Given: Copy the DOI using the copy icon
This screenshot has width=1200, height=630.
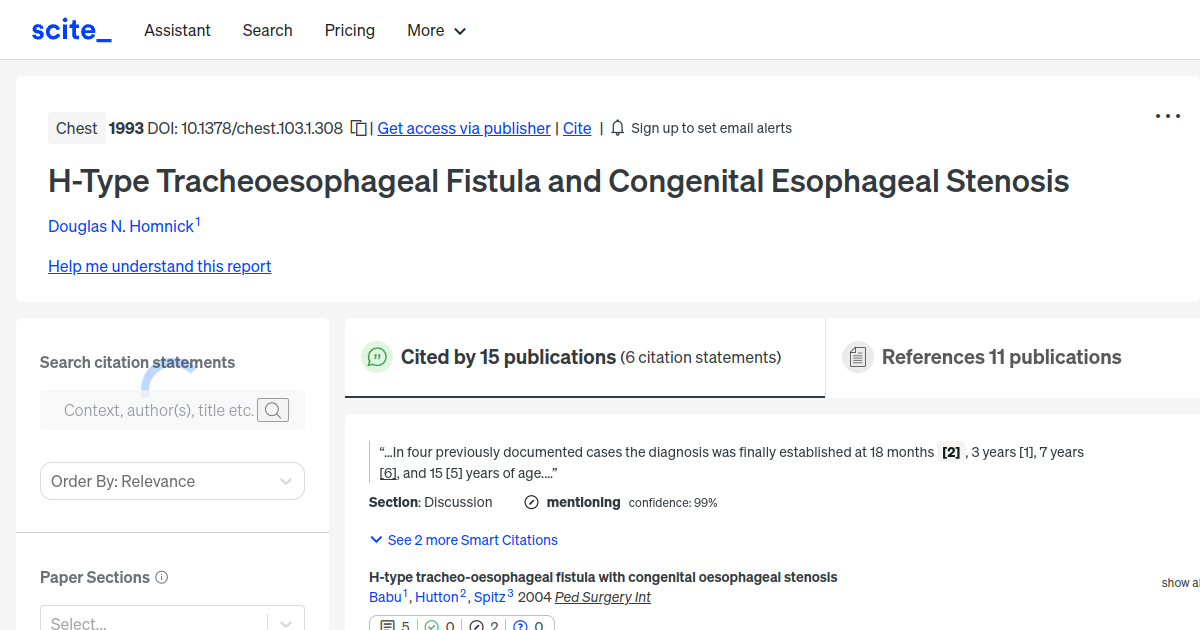Looking at the screenshot, I should click(x=357, y=128).
